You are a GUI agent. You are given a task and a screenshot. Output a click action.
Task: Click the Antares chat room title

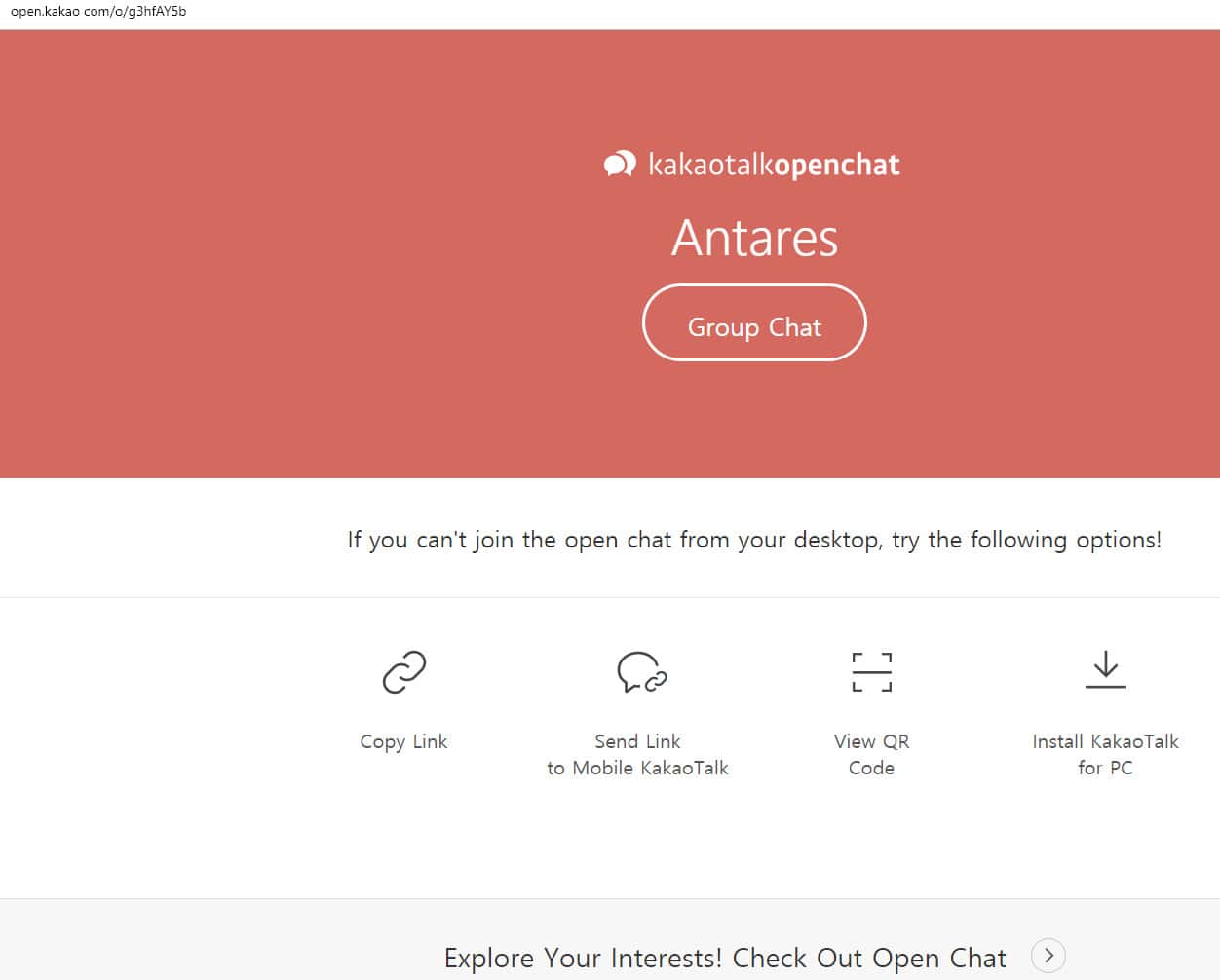pos(754,238)
